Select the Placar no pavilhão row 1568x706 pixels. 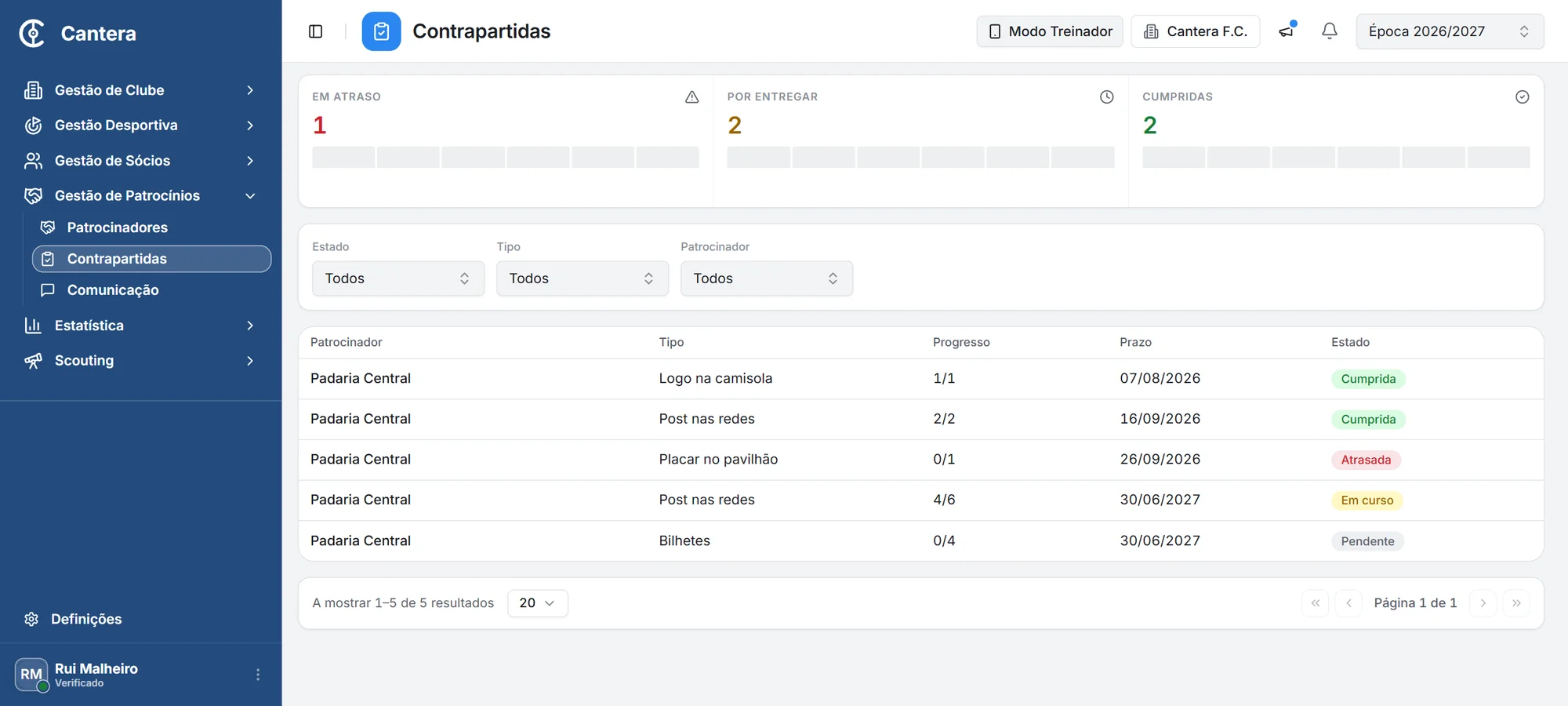click(920, 460)
